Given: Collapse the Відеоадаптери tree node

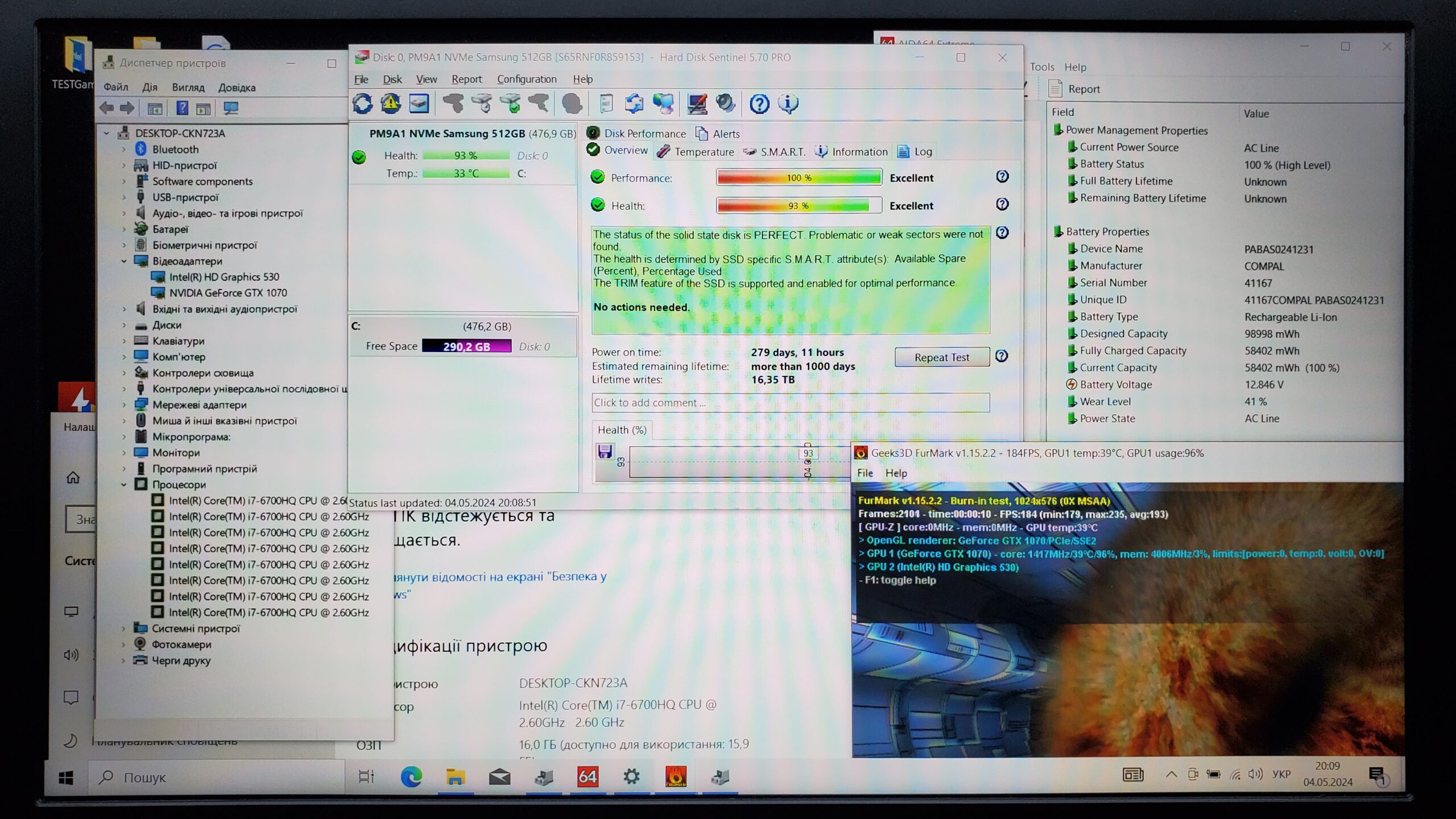Looking at the screenshot, I should tap(124, 261).
